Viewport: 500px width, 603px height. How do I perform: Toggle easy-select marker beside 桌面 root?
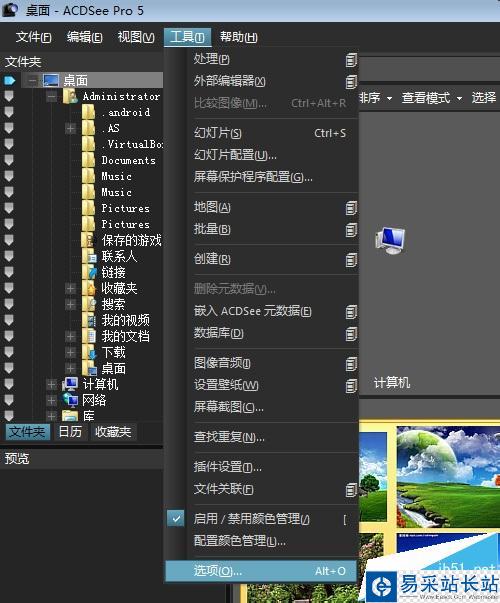[10, 80]
